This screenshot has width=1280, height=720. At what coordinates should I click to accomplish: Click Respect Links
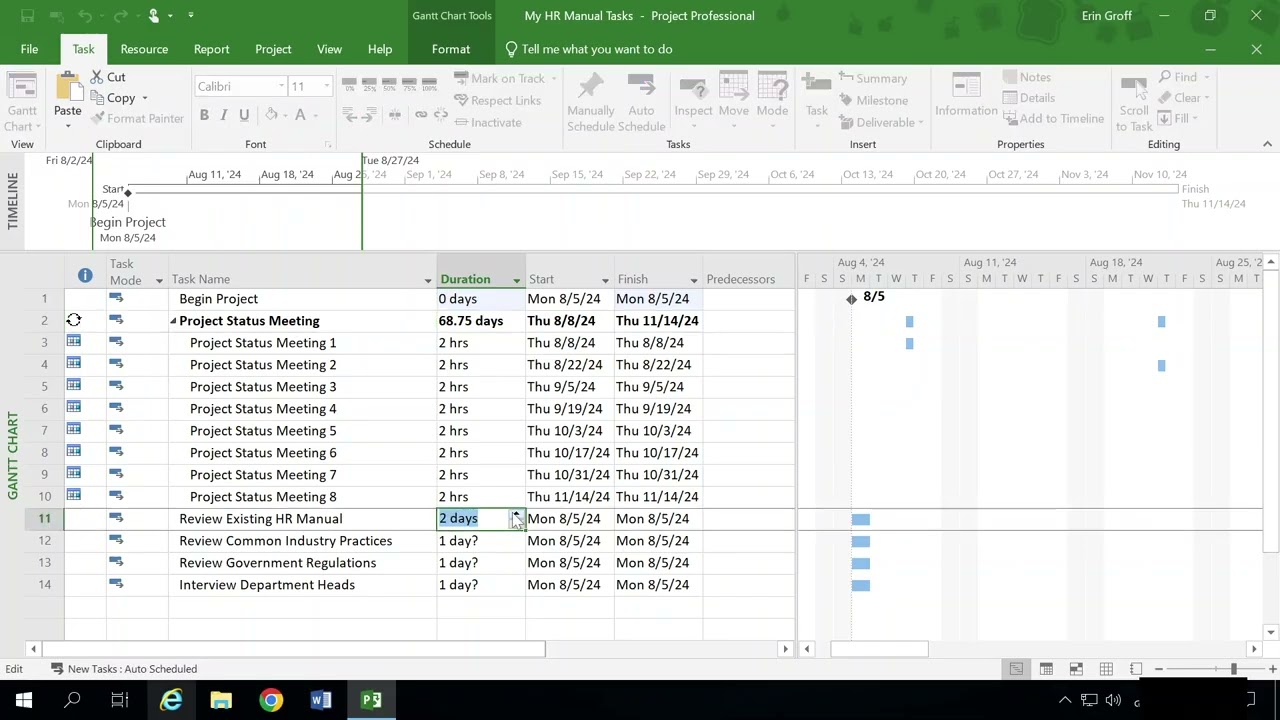(497, 100)
